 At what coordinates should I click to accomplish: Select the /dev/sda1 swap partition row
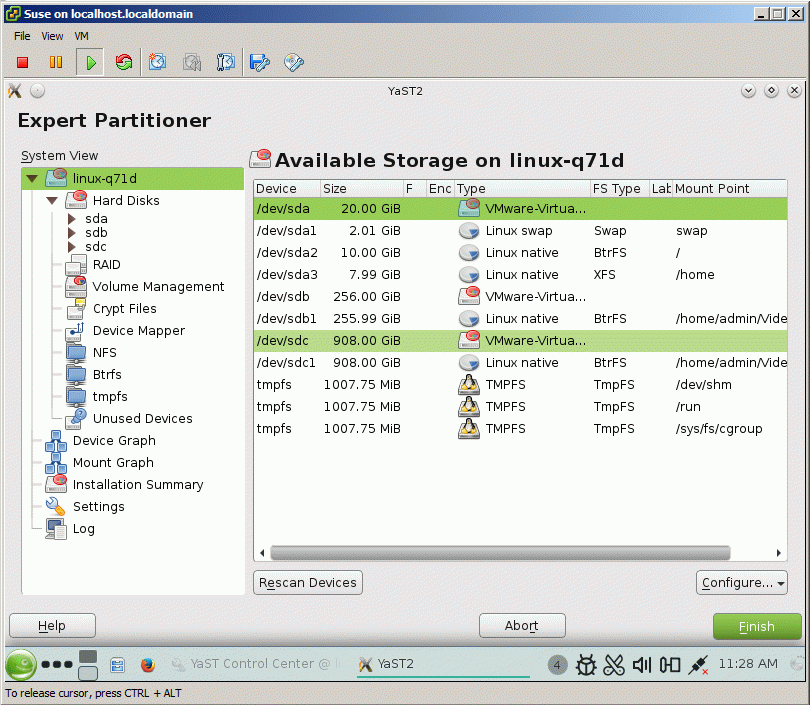point(520,231)
